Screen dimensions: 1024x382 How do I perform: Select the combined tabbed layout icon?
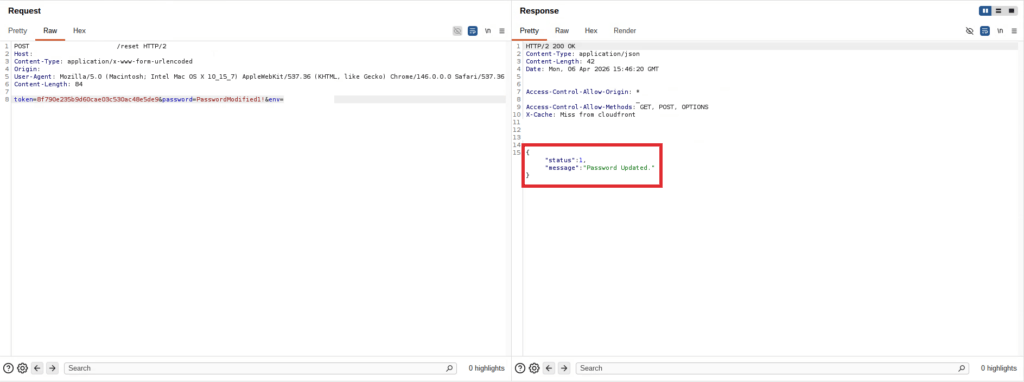pos(1011,11)
